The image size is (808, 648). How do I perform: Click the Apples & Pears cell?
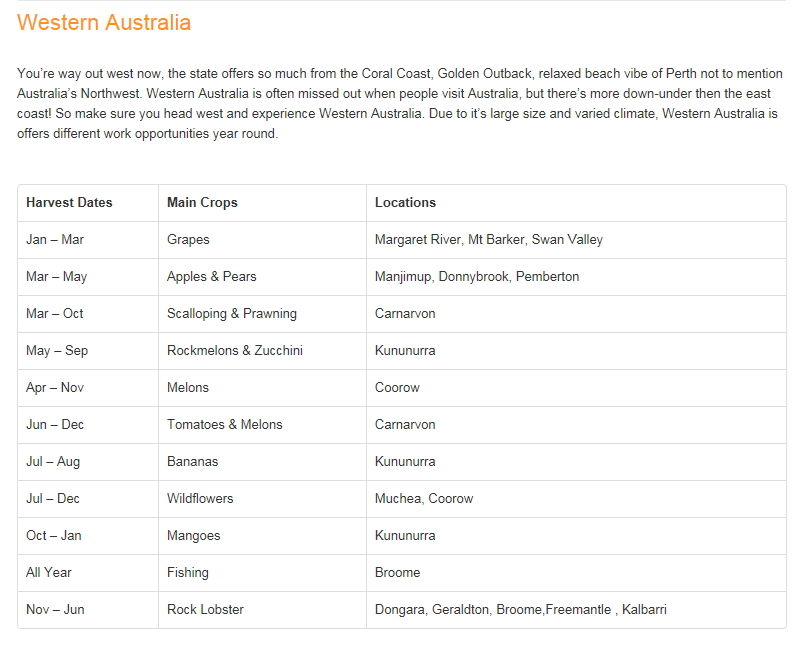click(x=211, y=276)
